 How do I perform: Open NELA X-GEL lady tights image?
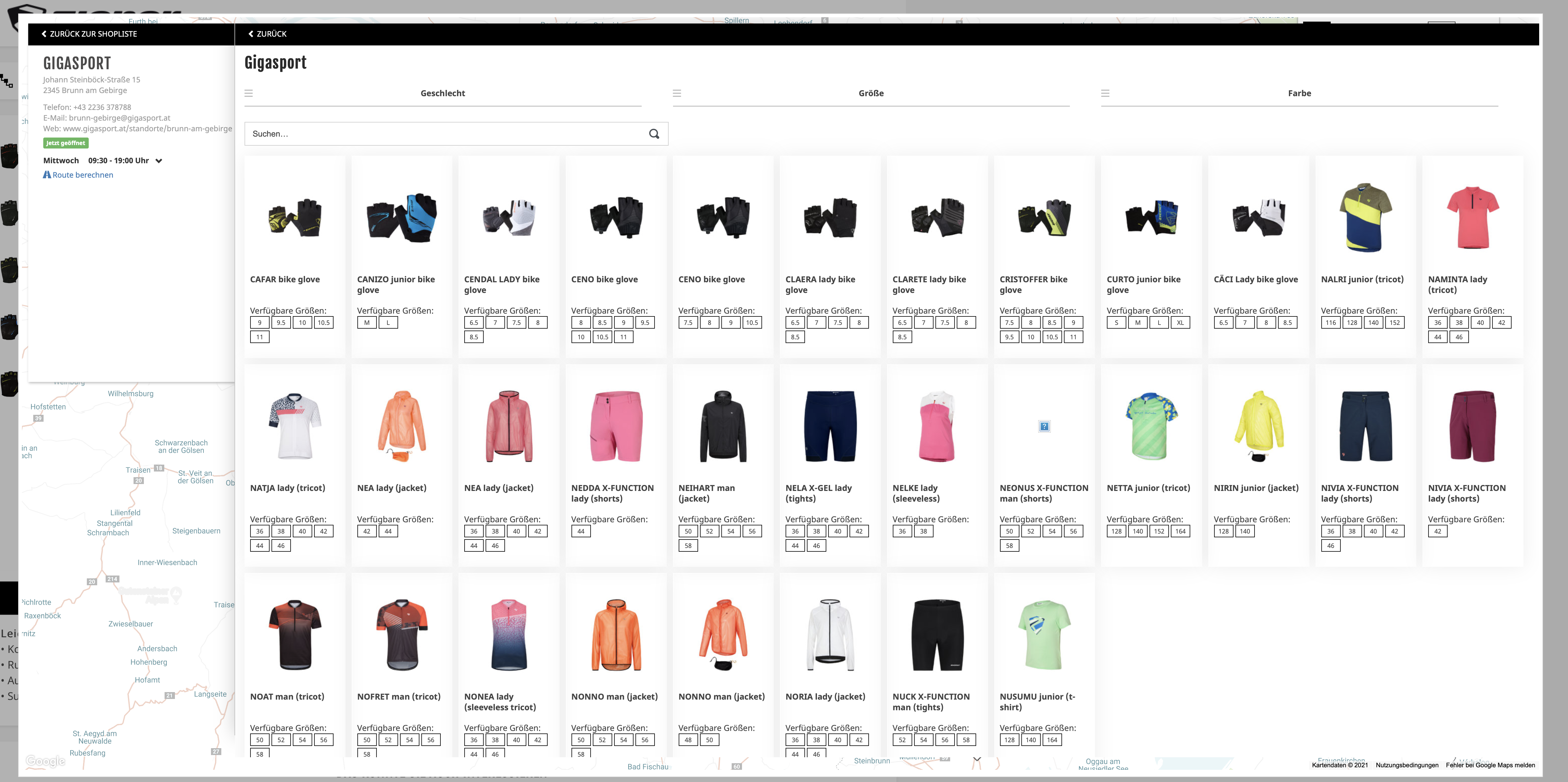[x=830, y=426]
